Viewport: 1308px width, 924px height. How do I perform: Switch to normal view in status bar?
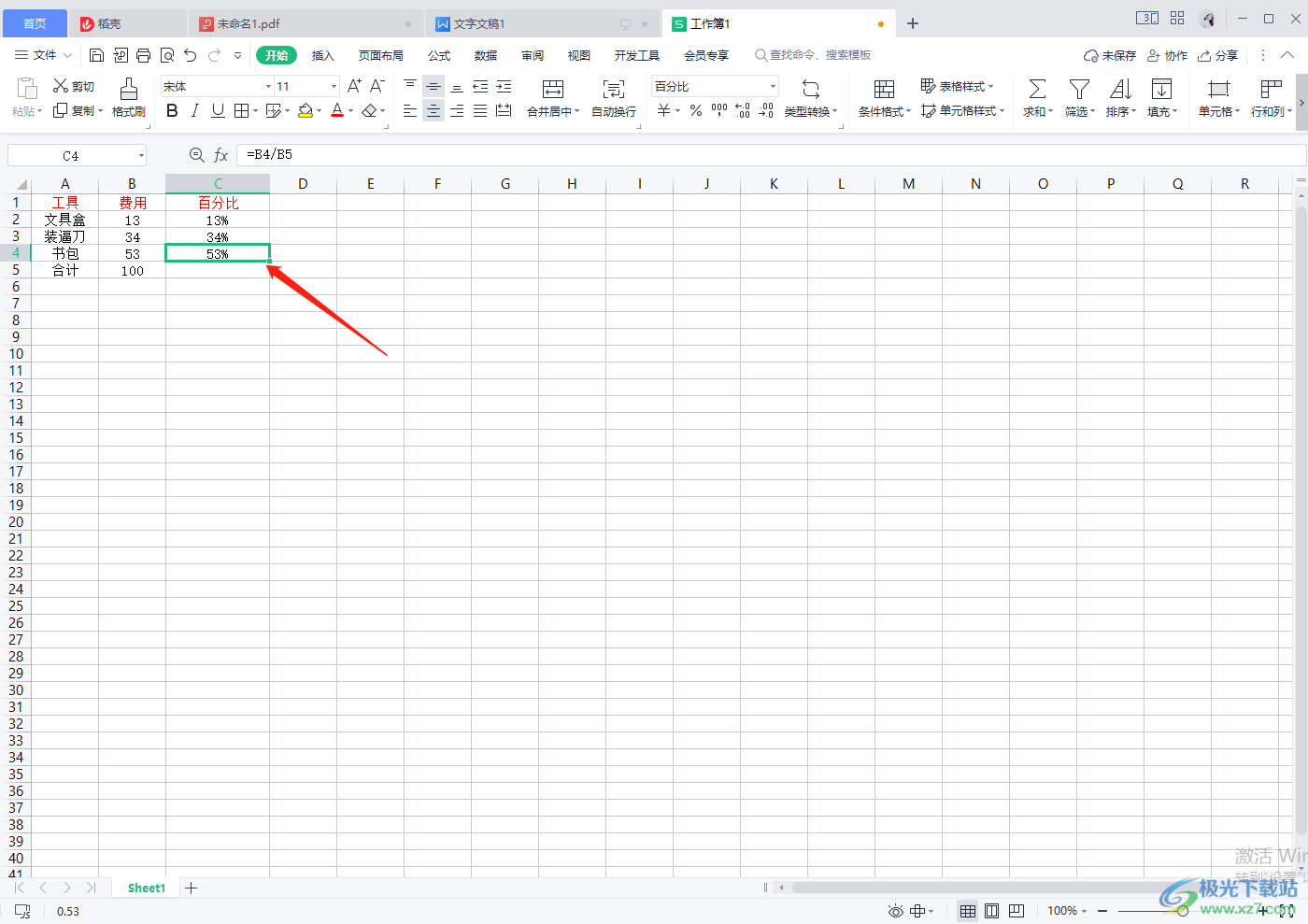click(x=968, y=911)
